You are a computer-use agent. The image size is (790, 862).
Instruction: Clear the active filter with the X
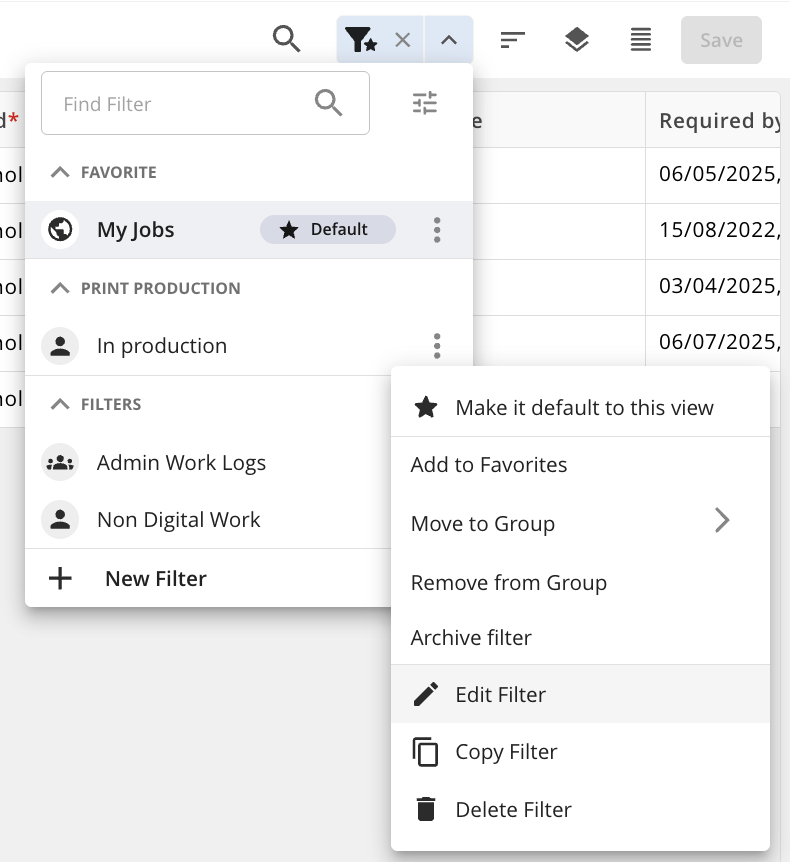402,40
